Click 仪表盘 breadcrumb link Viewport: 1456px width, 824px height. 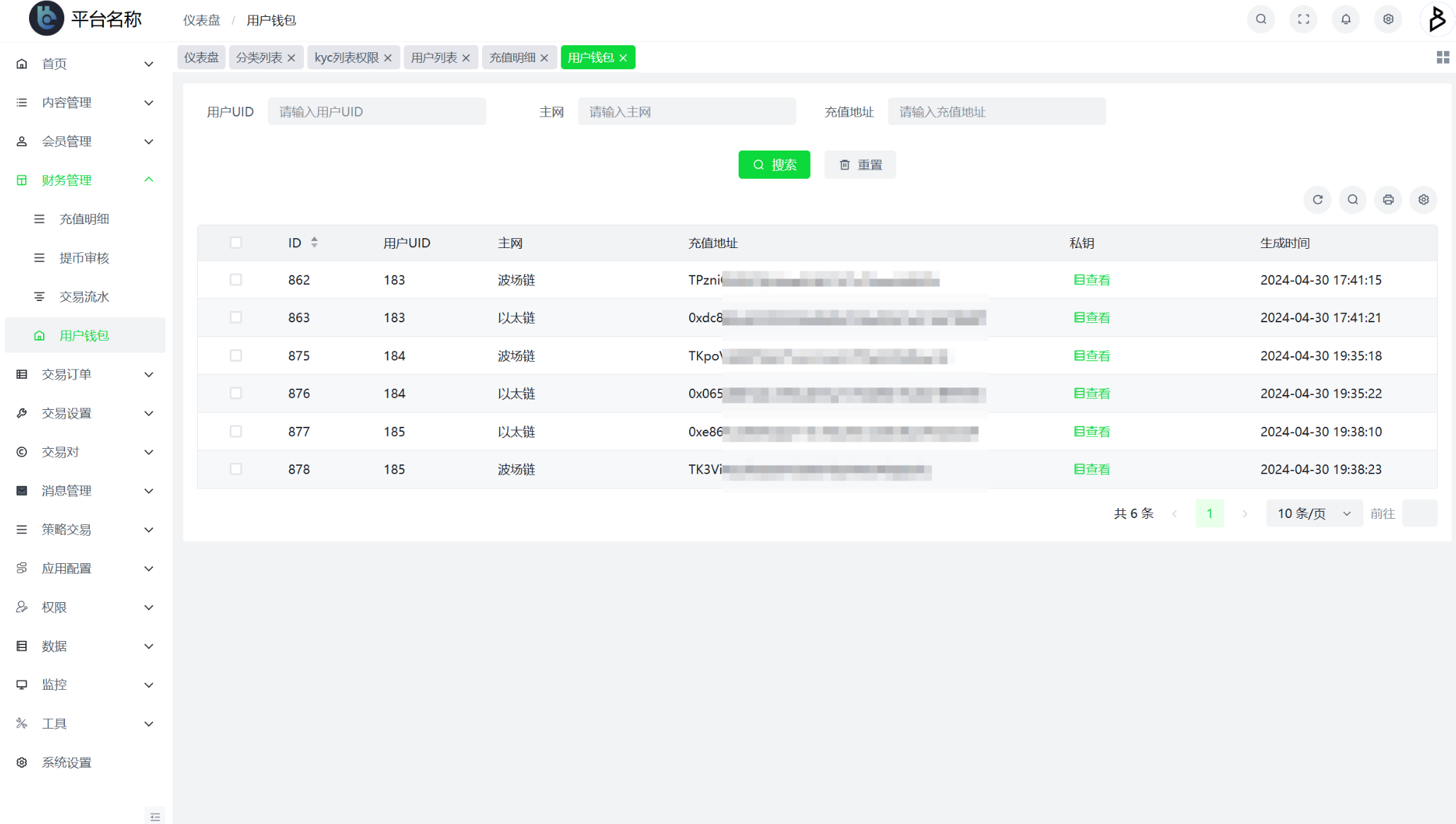pyautogui.click(x=202, y=20)
